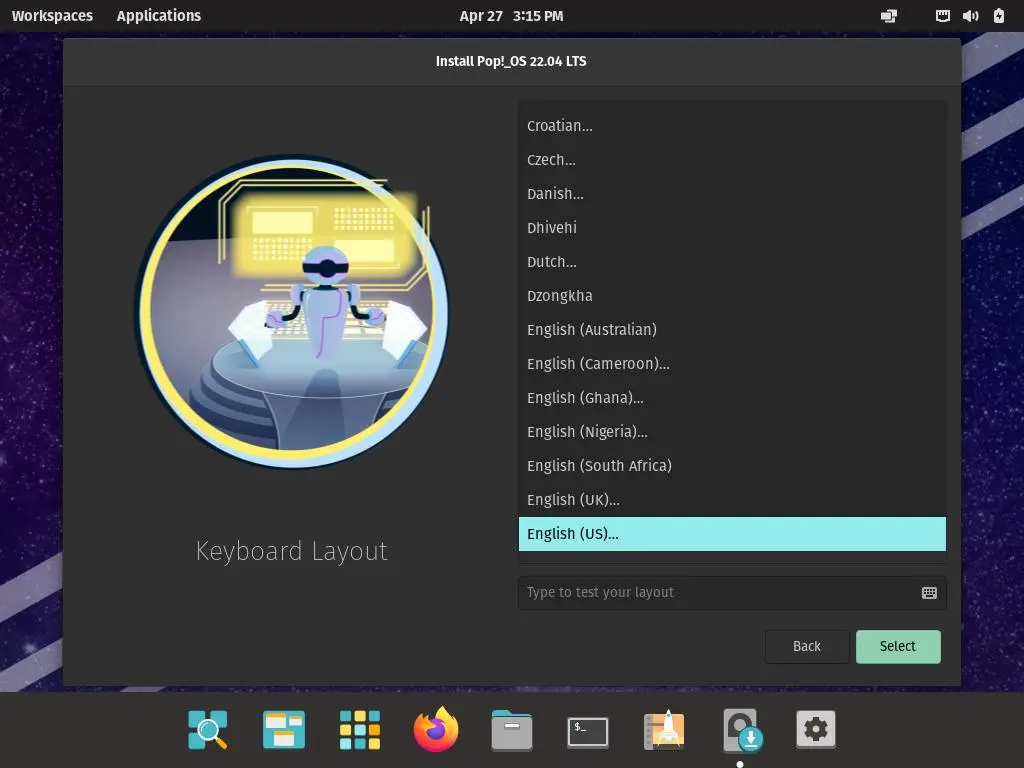Viewport: 1024px width, 768px height.
Task: Open the Files manager dock icon
Action: pos(512,731)
